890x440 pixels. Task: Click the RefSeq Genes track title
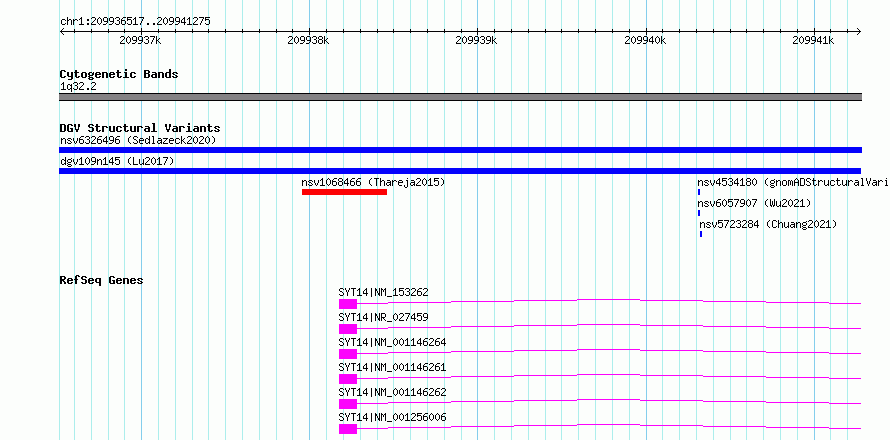click(101, 280)
